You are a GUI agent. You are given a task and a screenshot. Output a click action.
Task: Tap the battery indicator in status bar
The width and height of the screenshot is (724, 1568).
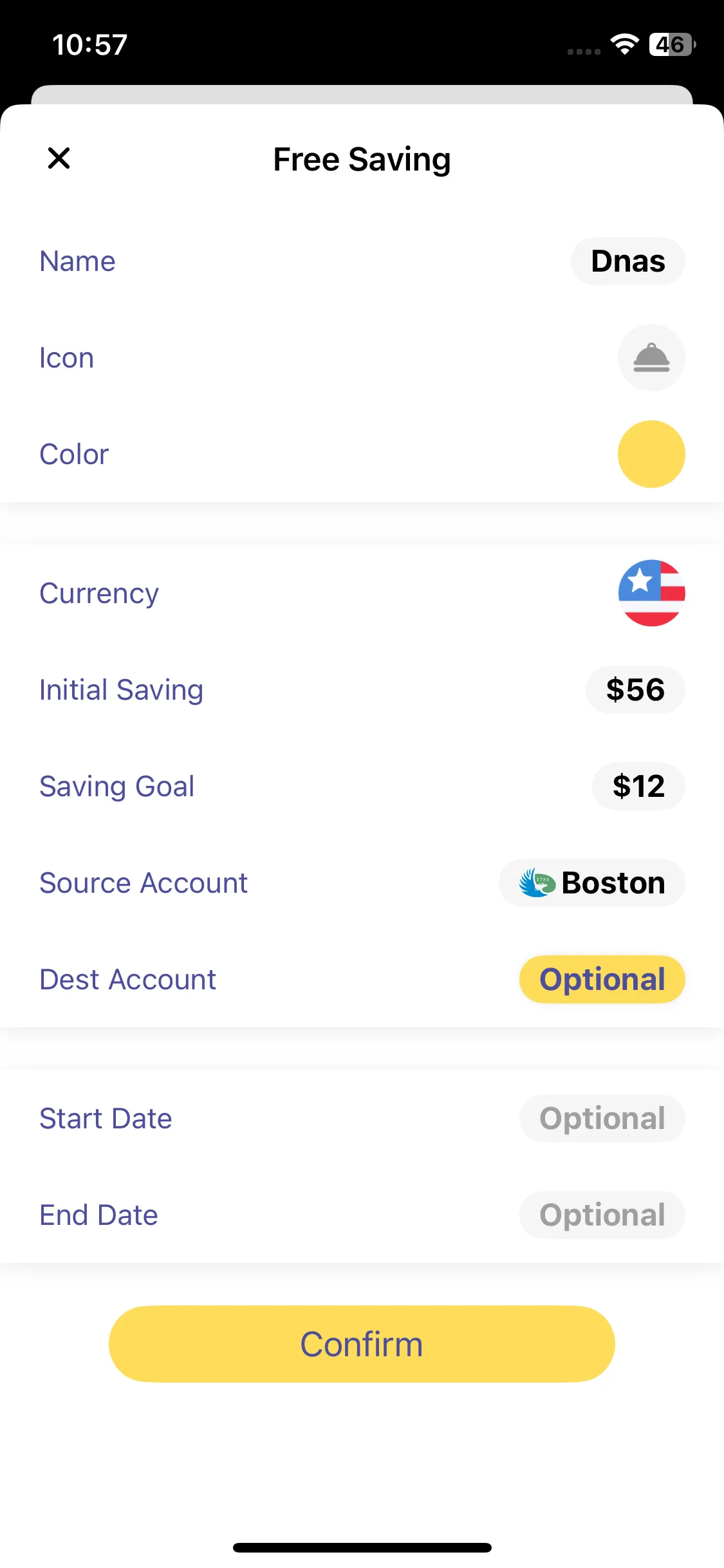click(x=672, y=44)
